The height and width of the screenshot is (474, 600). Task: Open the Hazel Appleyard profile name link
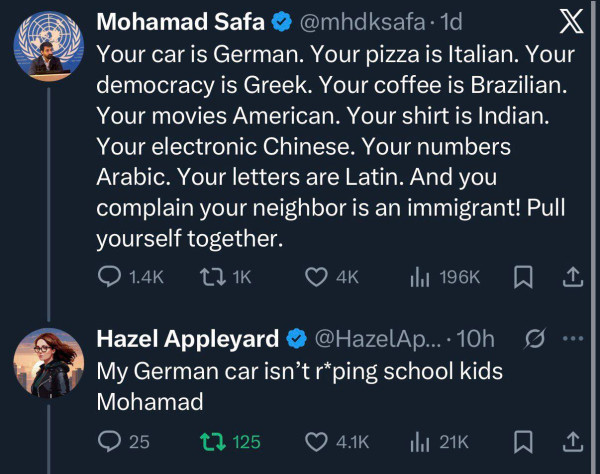click(187, 339)
